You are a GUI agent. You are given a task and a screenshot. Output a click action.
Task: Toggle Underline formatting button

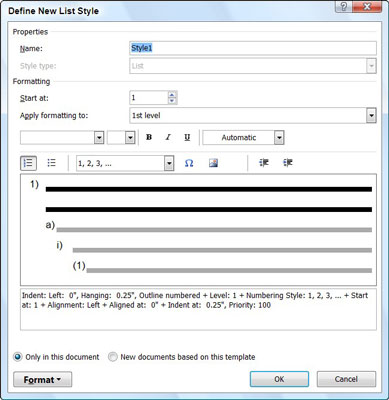coord(187,137)
